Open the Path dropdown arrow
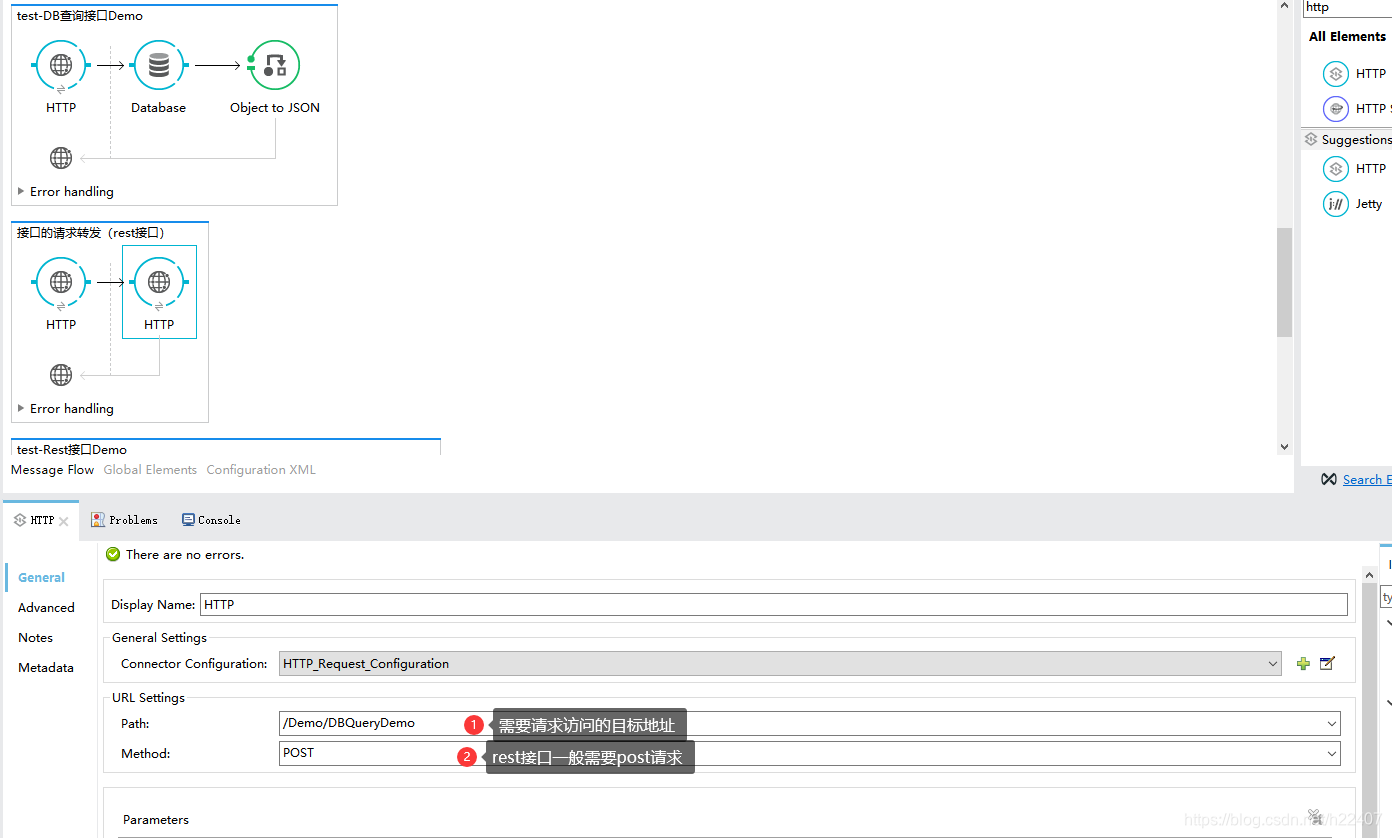1392x838 pixels. (x=1332, y=724)
